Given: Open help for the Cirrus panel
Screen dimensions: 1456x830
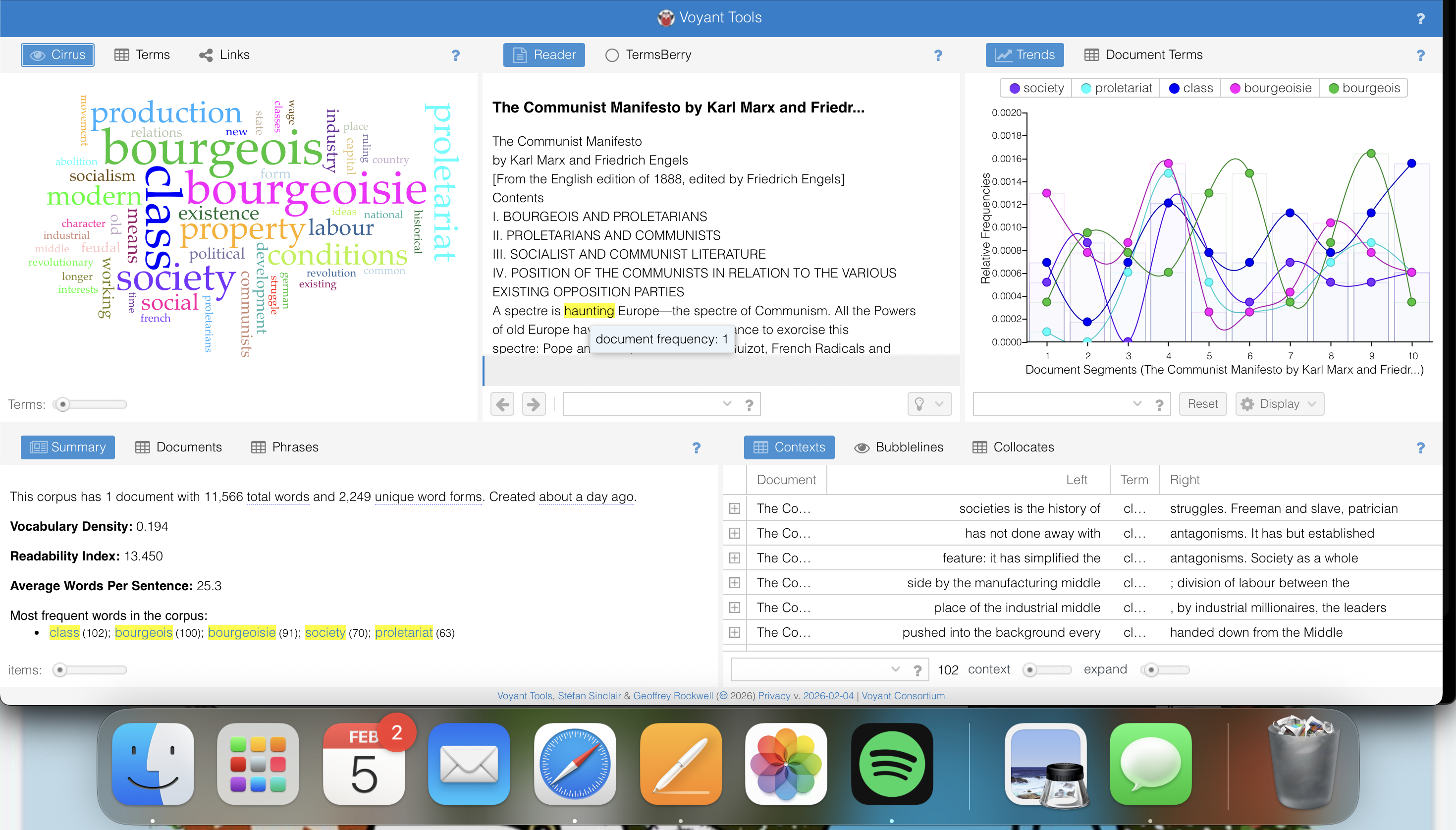Looking at the screenshot, I should pos(455,55).
